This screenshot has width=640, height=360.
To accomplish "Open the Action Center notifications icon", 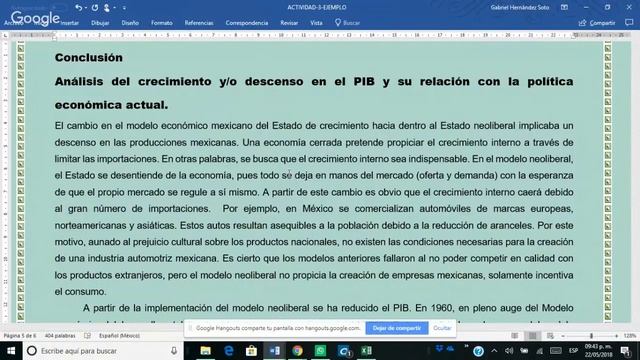I will coord(625,351).
